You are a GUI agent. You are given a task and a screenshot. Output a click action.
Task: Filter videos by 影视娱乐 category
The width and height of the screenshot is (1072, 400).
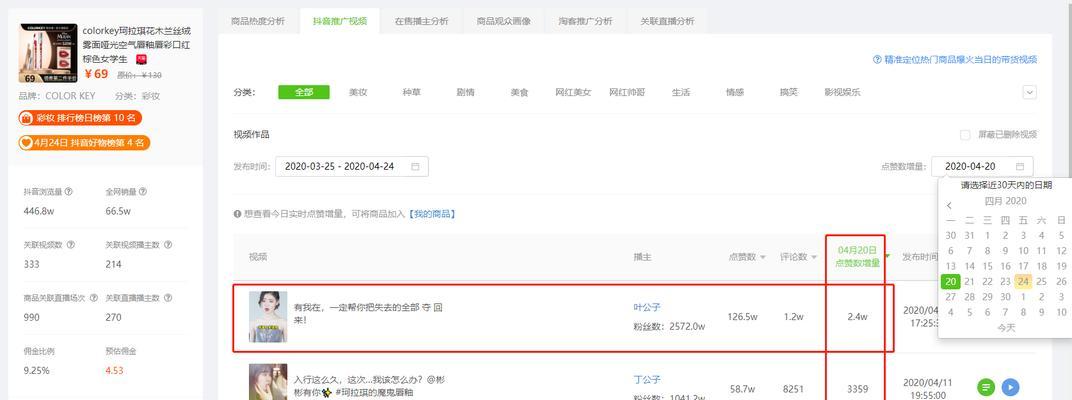click(842, 92)
